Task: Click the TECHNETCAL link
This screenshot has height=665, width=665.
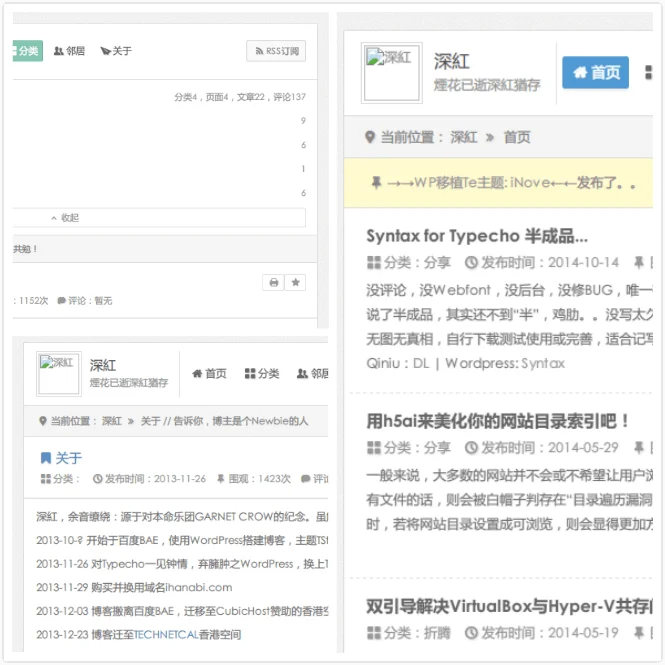Action: point(167,635)
